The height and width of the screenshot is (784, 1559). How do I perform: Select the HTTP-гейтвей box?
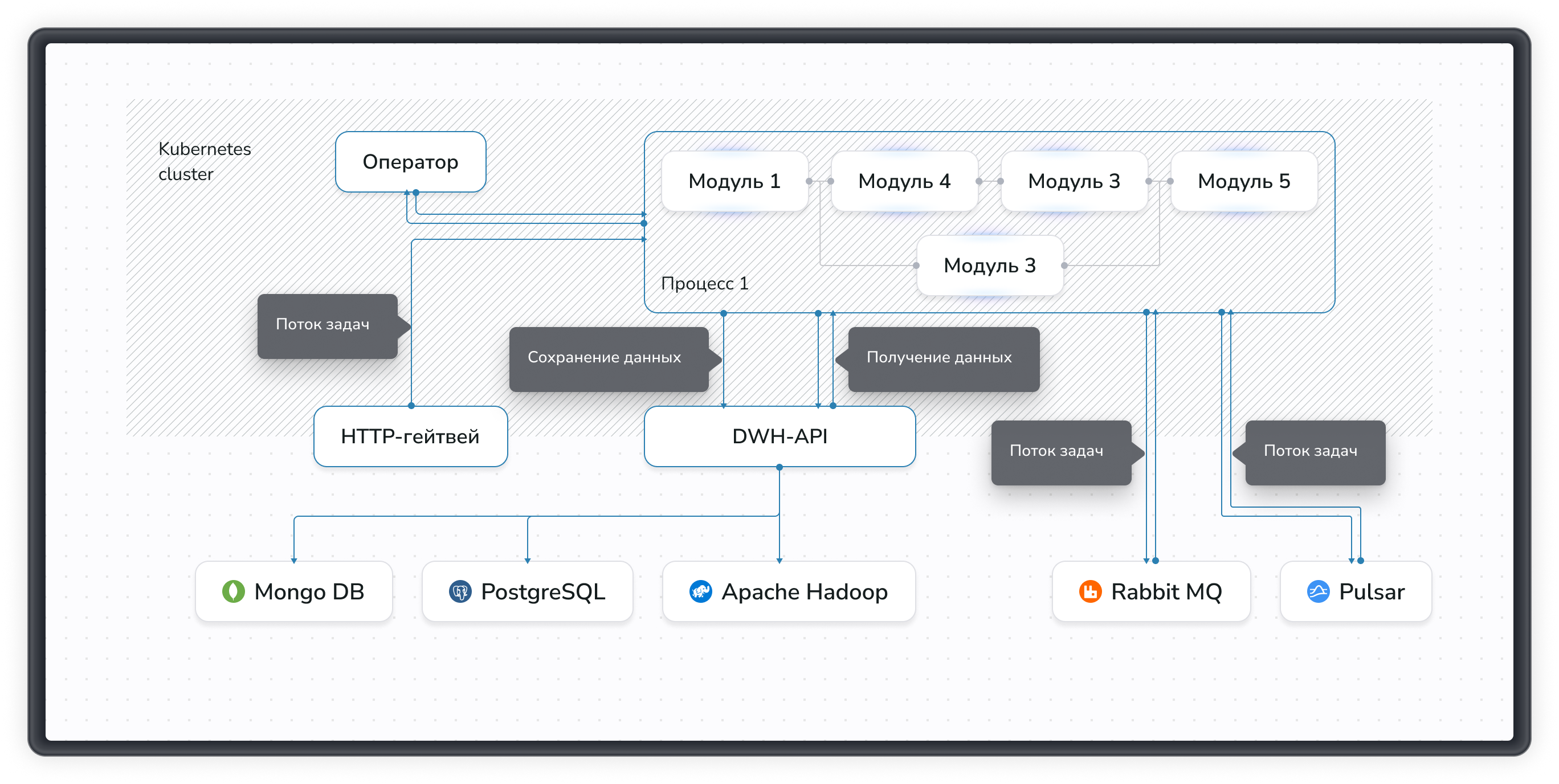click(410, 436)
